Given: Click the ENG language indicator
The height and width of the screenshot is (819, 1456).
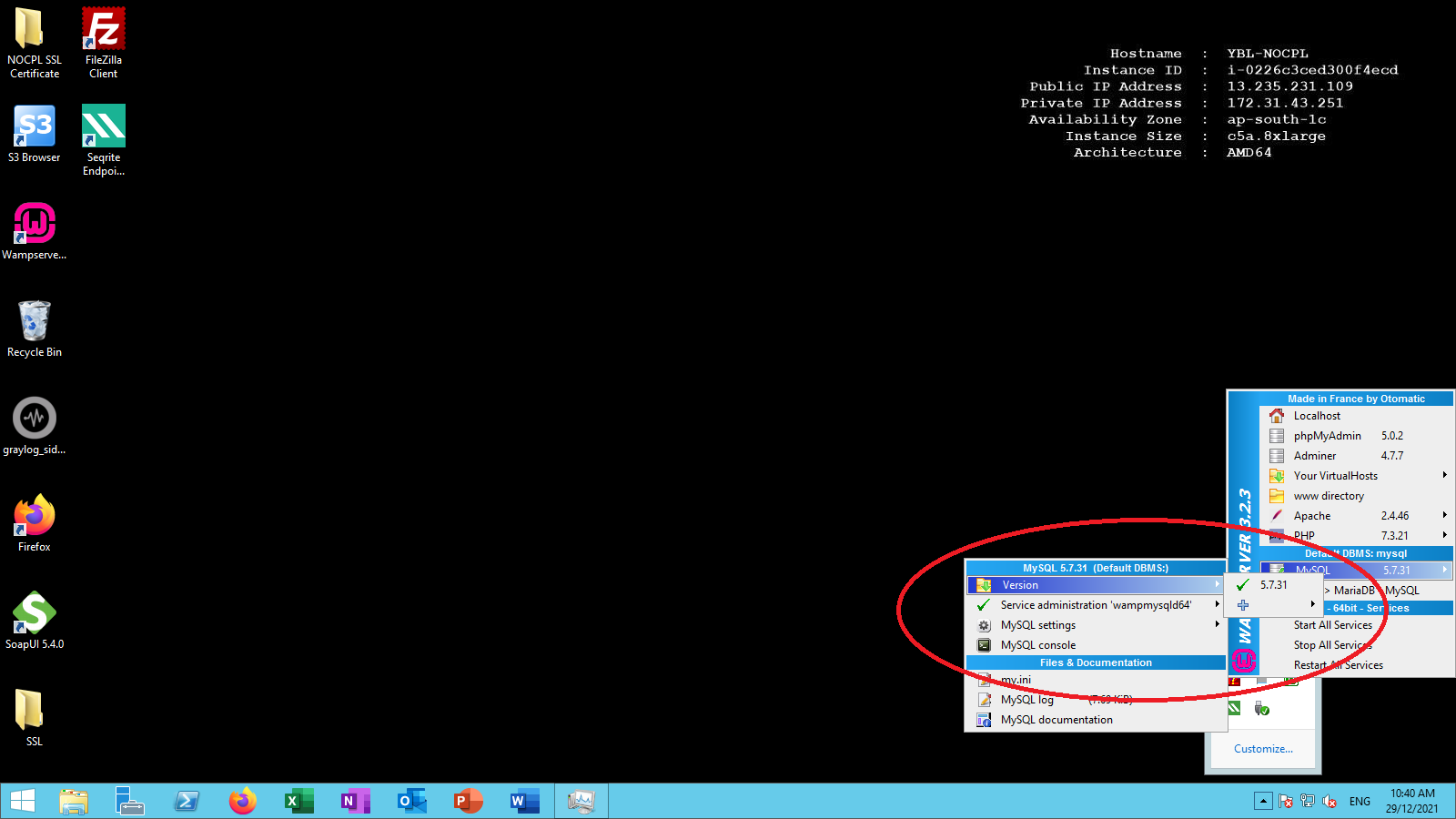Looking at the screenshot, I should pyautogui.click(x=1360, y=802).
